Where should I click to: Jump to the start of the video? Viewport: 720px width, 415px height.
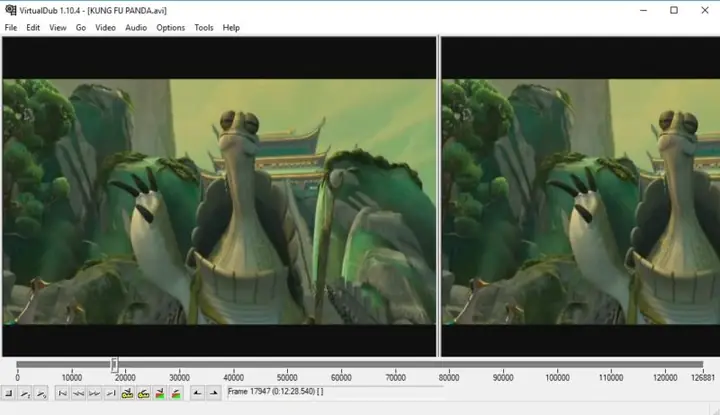62,393
